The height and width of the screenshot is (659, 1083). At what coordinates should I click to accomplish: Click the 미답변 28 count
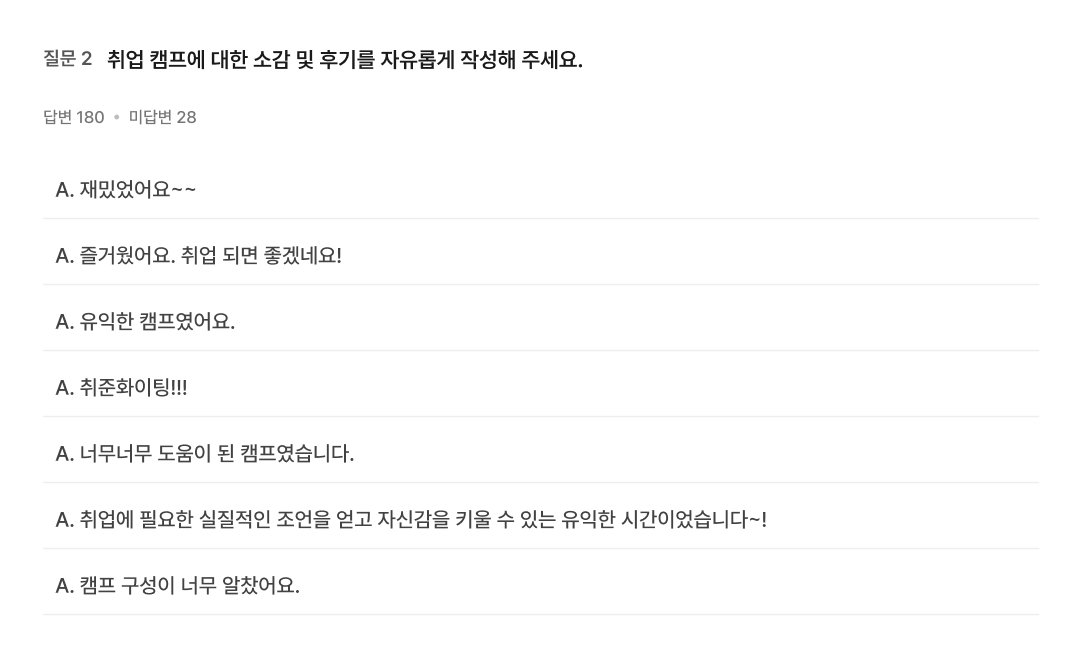pos(162,117)
